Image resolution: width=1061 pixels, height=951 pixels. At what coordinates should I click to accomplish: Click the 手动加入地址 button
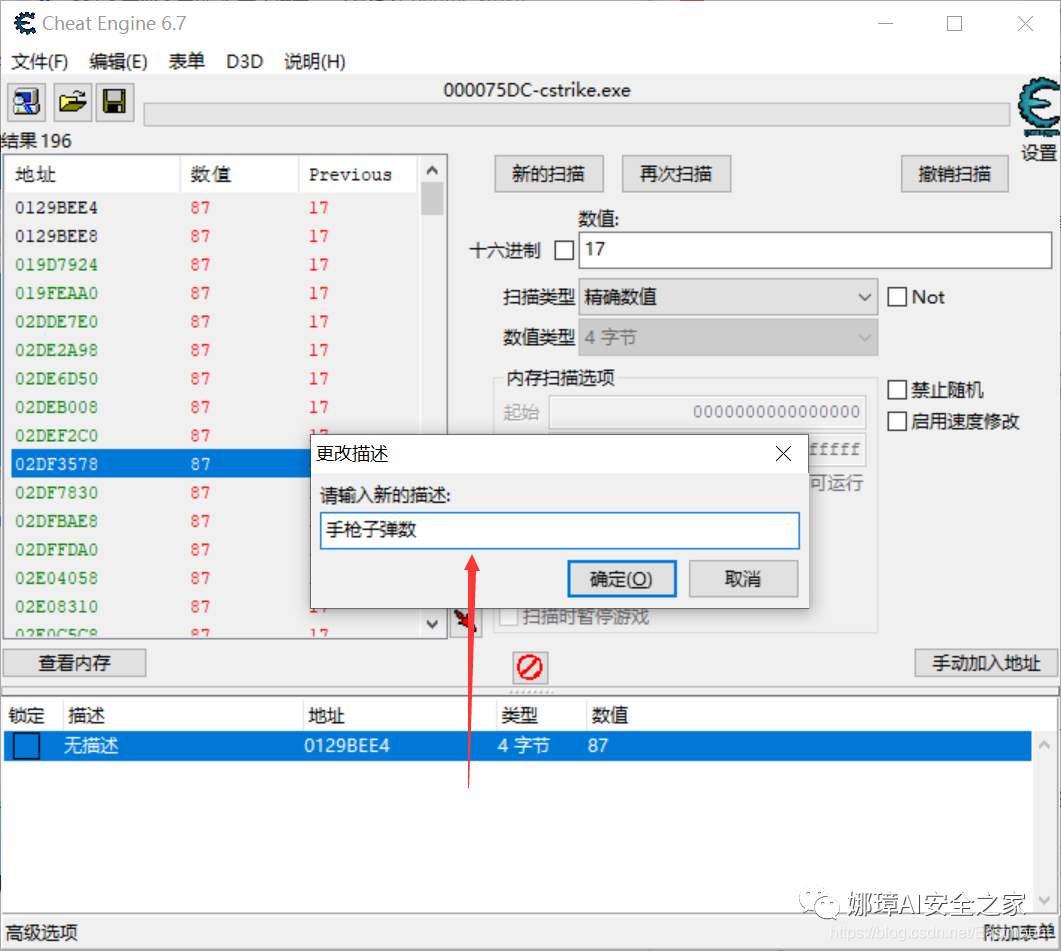click(x=986, y=663)
